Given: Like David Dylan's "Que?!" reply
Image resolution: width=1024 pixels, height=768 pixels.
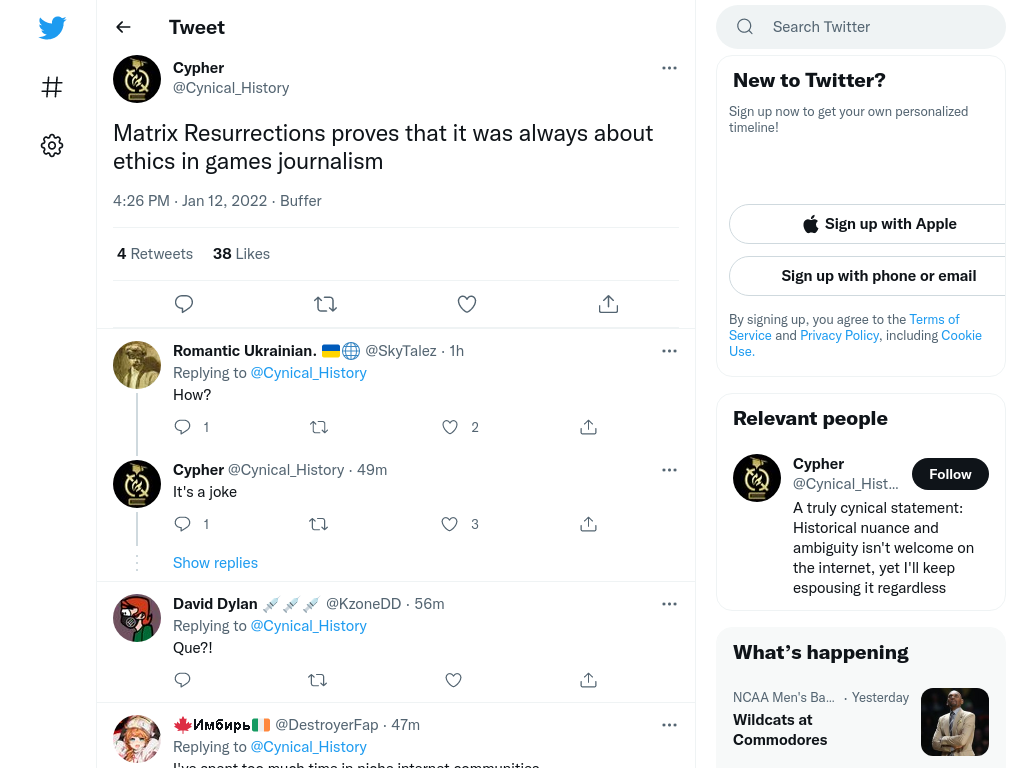Looking at the screenshot, I should tap(453, 680).
